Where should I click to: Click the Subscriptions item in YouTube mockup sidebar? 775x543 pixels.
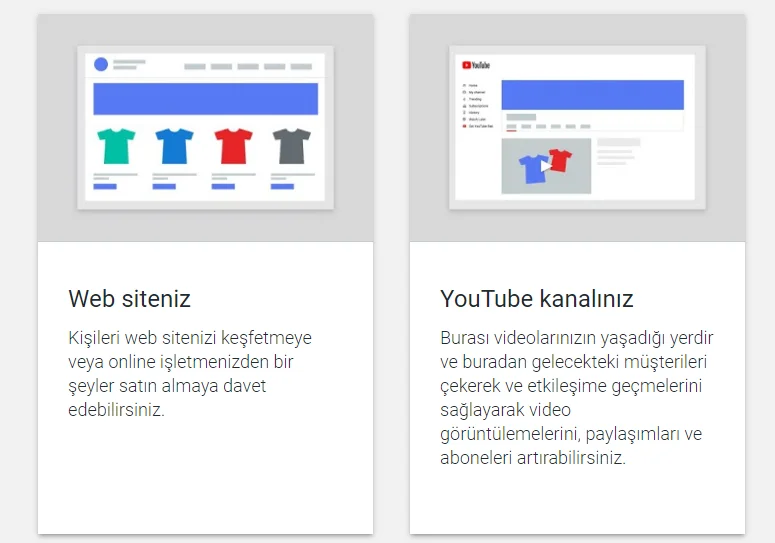point(478,106)
